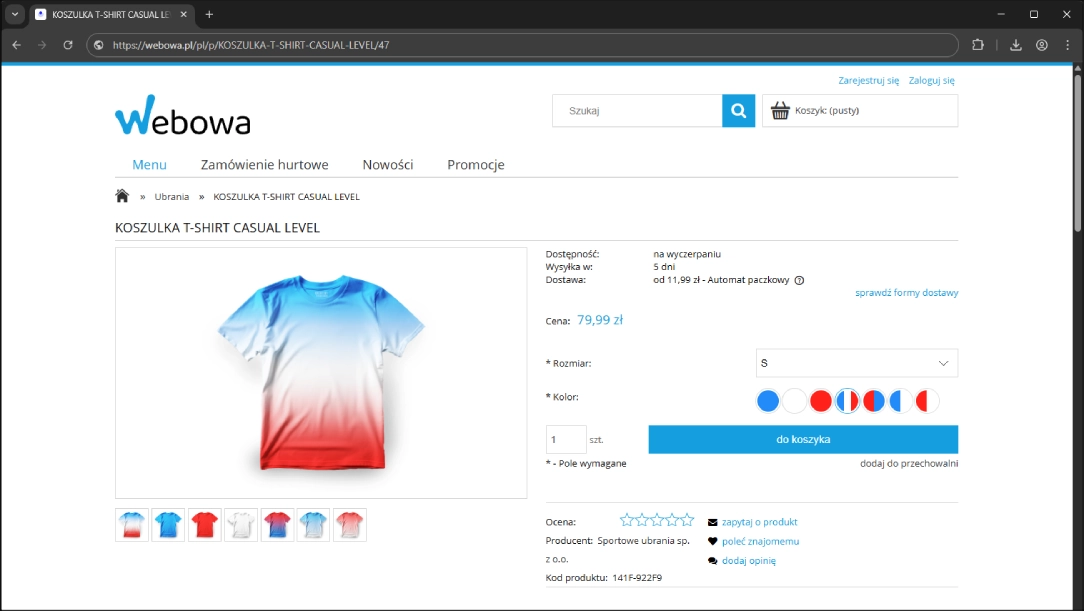Screen dimensions: 1084x611
Task: Click the delivery info question mark icon
Action: pos(799,281)
